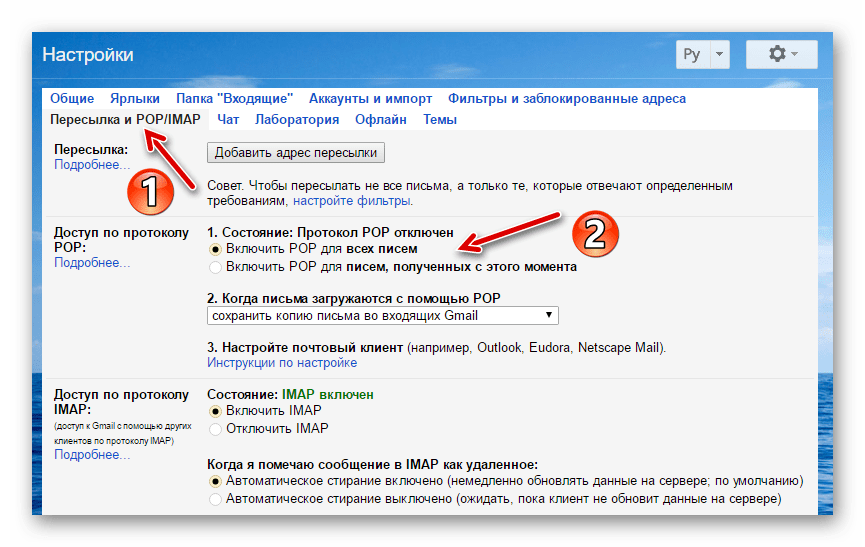Select "Включить IMAP" radio button
865x547 pixels.
tap(215, 411)
